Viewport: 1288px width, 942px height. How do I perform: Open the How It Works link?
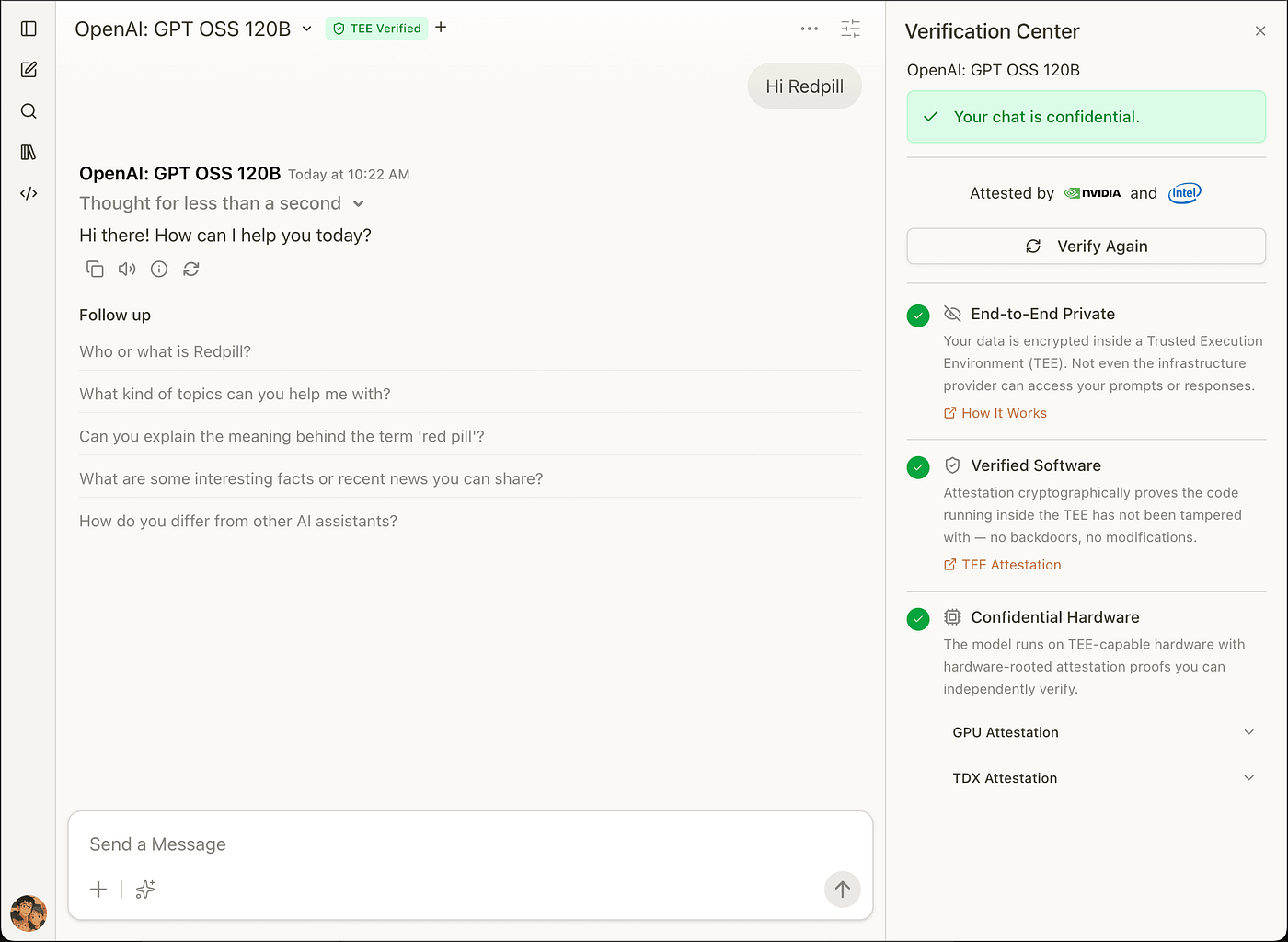[x=995, y=413]
